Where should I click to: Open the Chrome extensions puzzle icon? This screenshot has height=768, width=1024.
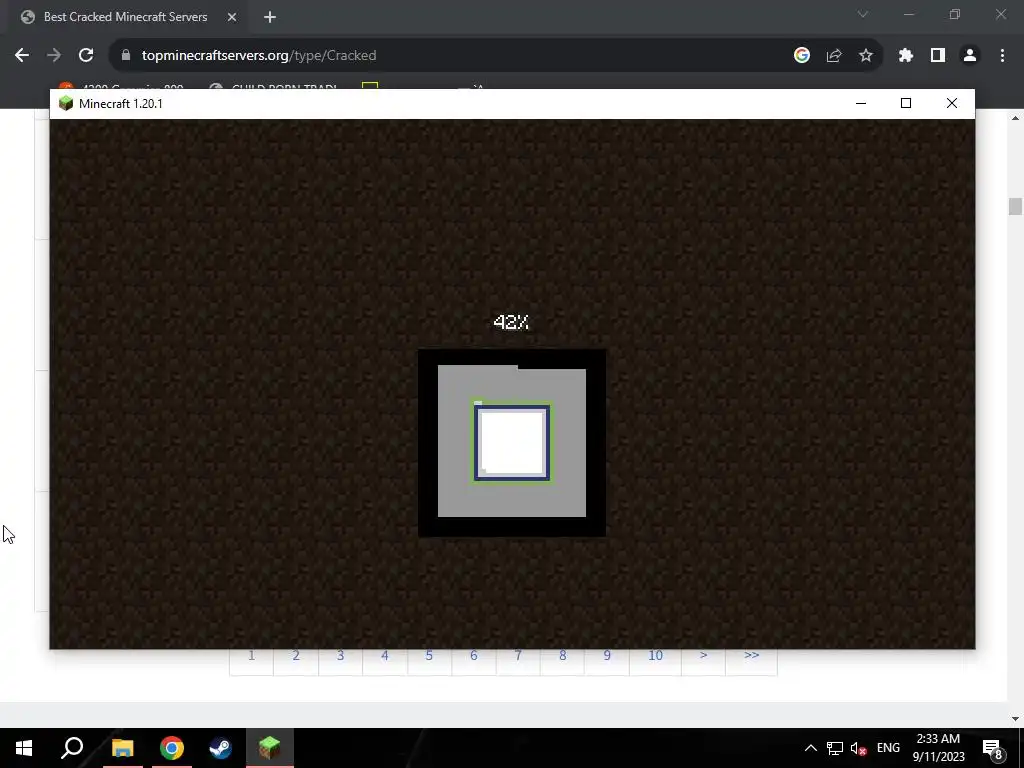906,56
